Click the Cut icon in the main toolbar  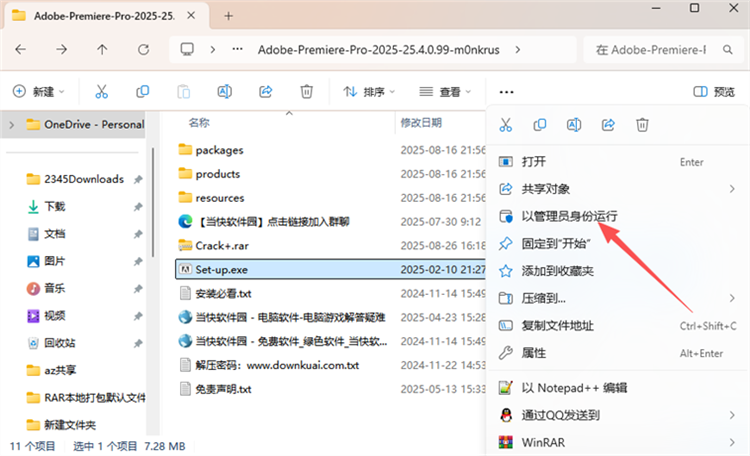pyautogui.click(x=101, y=91)
